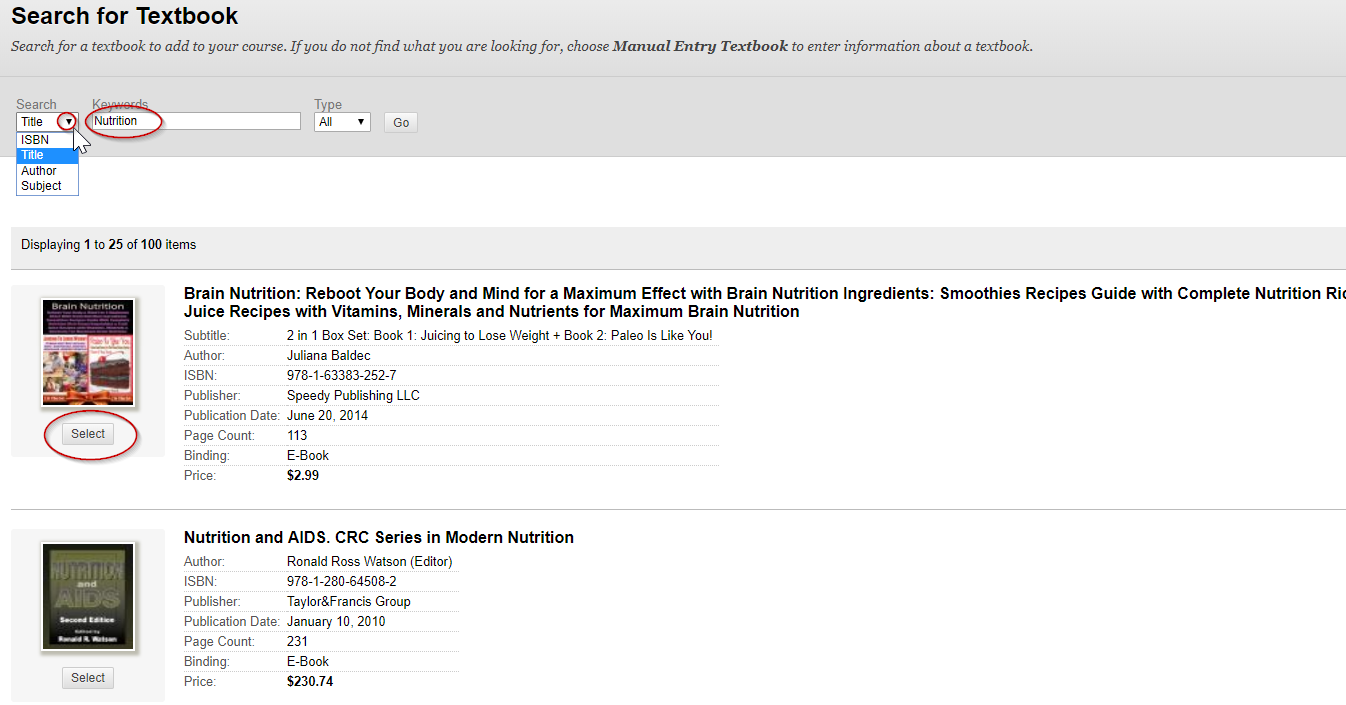Click the Displaying 1 to 25 results text

(108, 244)
